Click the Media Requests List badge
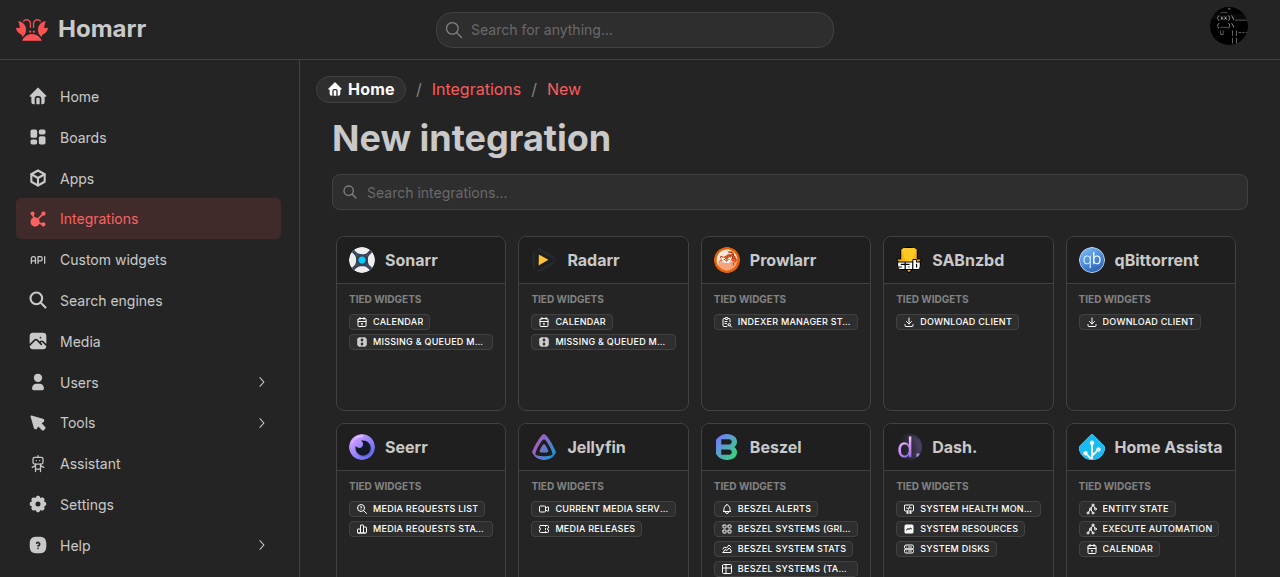Image resolution: width=1280 pixels, height=577 pixels. (x=417, y=509)
